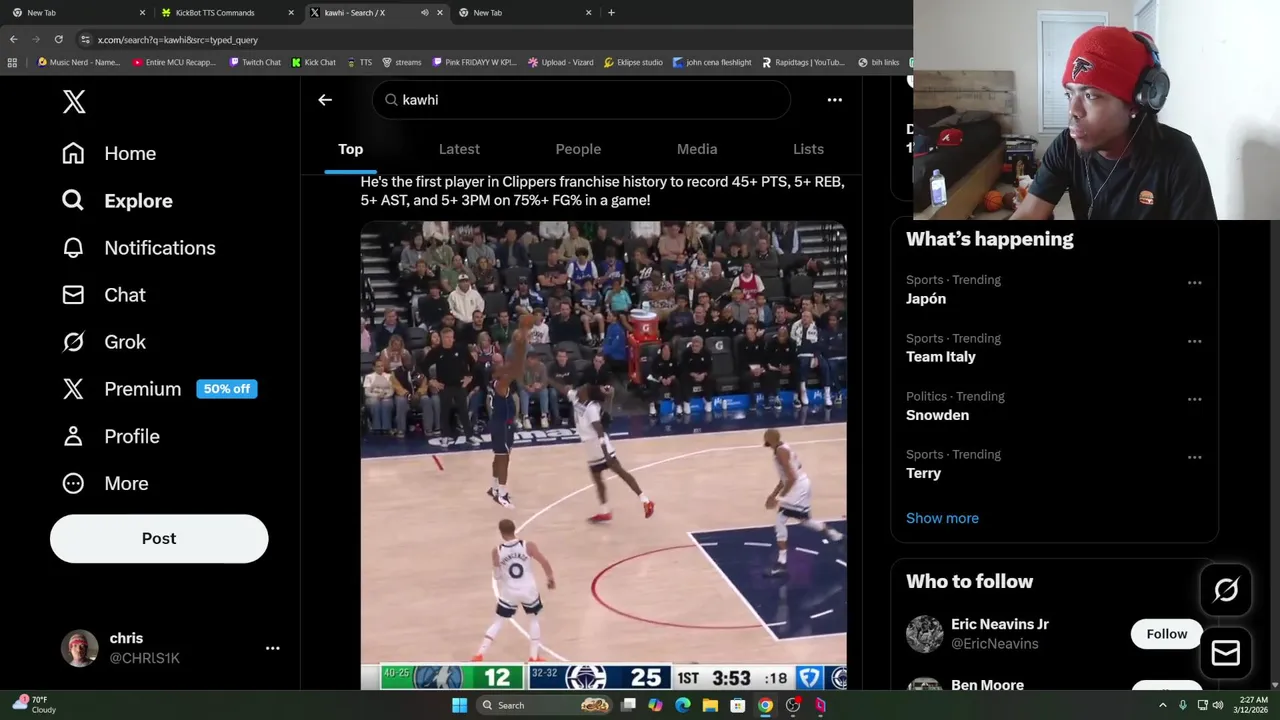Click site info icon in address bar

(x=86, y=40)
